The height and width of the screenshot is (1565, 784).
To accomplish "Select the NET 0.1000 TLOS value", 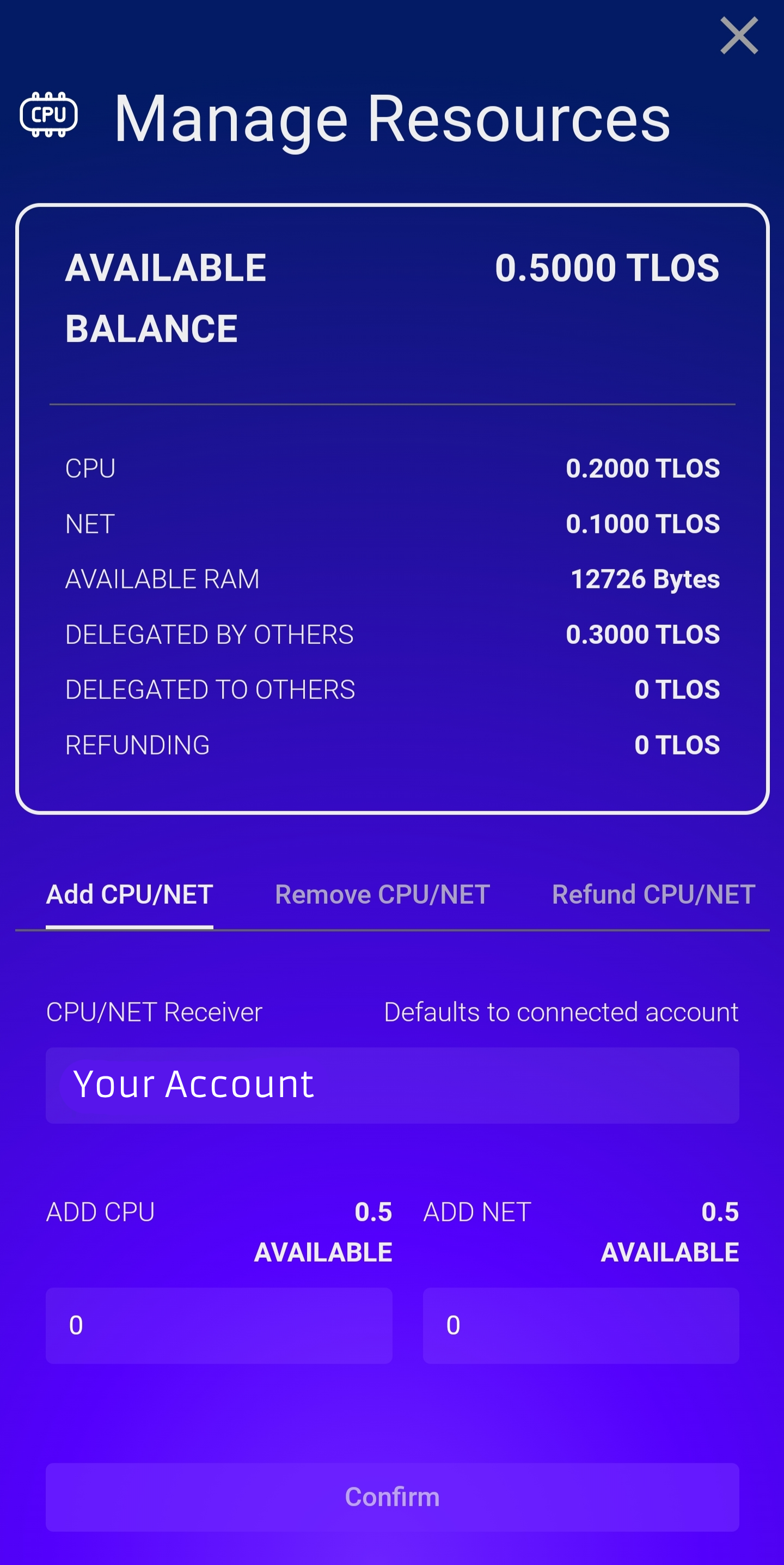I will 642,523.
